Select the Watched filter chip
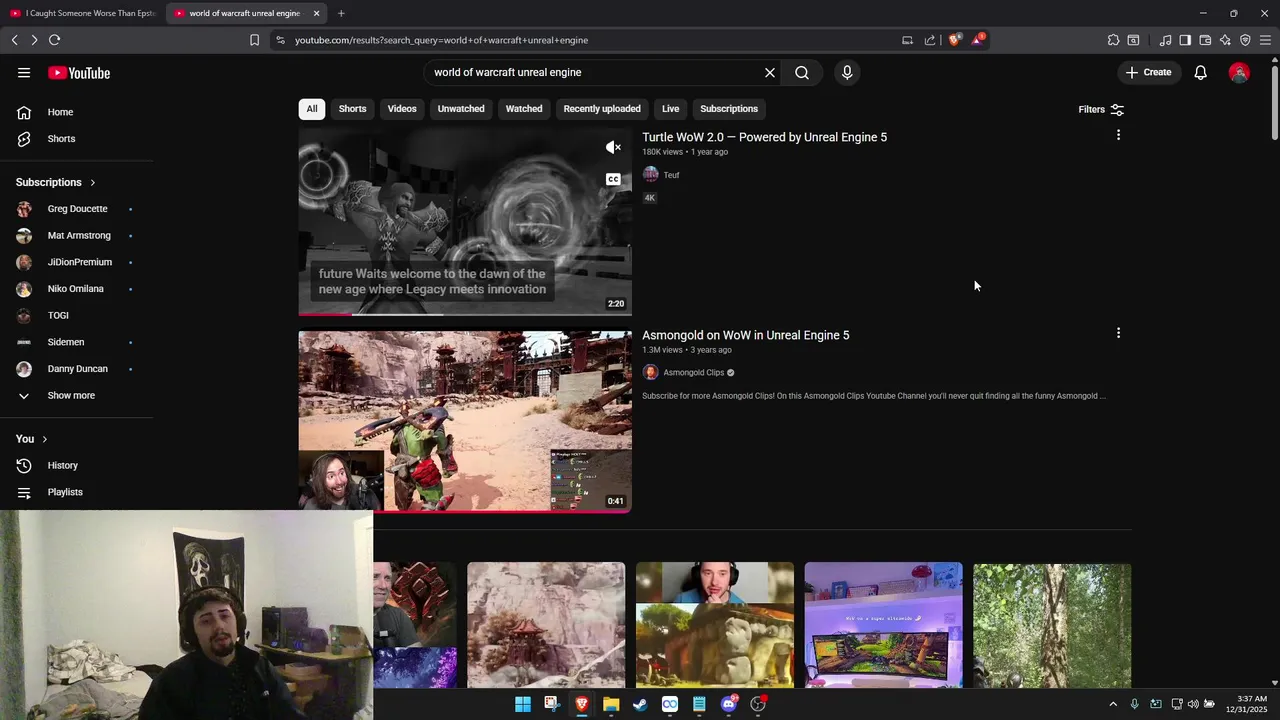Image resolution: width=1280 pixels, height=720 pixels. point(524,109)
